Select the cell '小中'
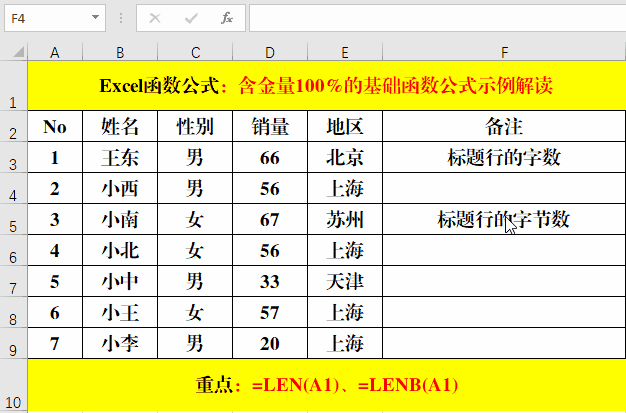The width and height of the screenshot is (626, 413). click(120, 281)
